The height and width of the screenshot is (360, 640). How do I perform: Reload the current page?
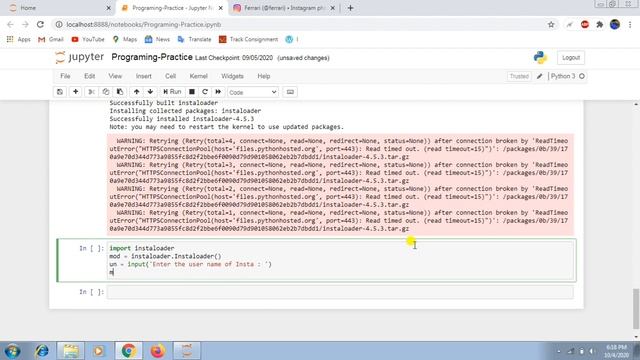(40, 24)
